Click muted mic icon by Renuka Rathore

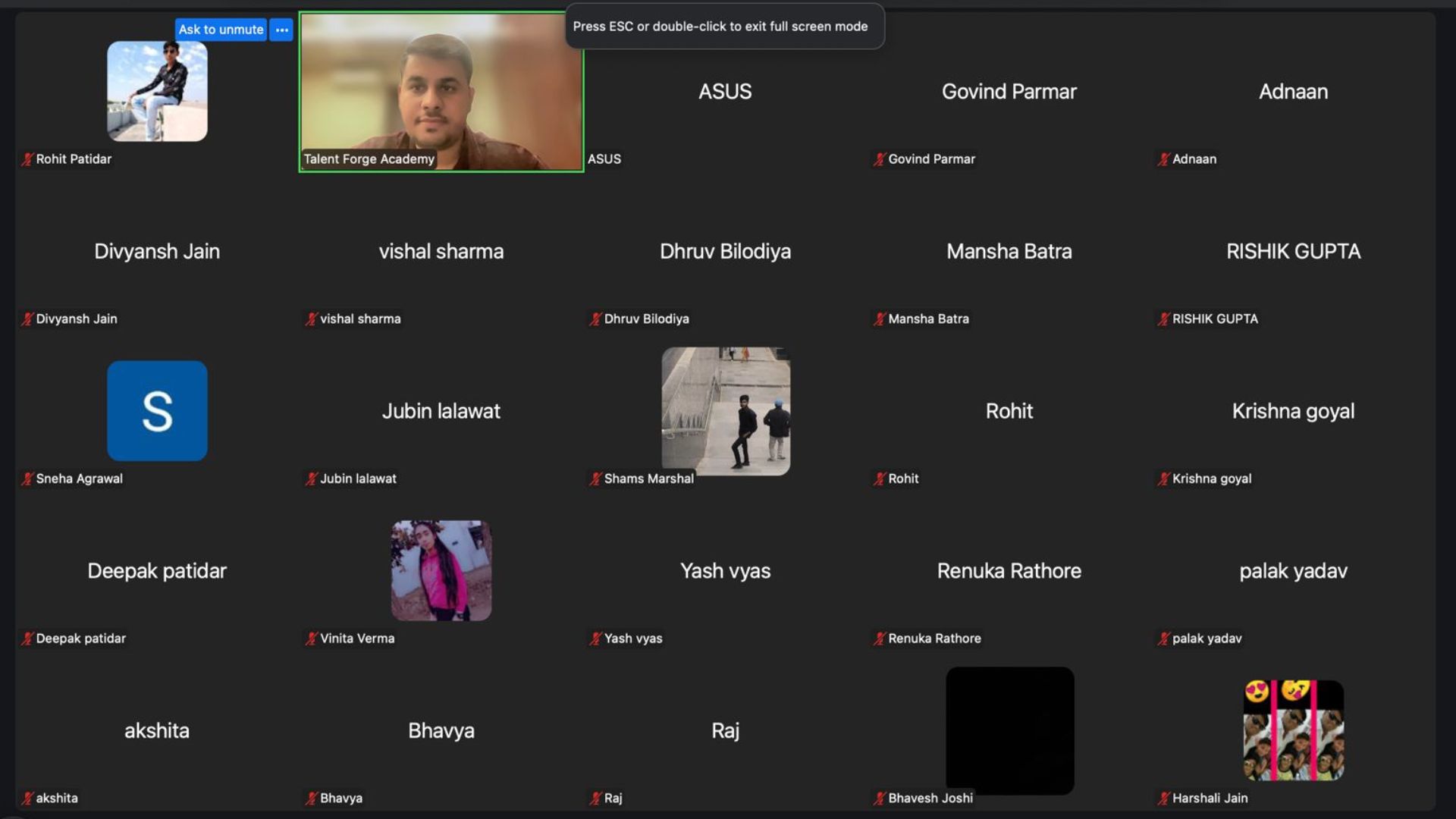click(x=879, y=639)
